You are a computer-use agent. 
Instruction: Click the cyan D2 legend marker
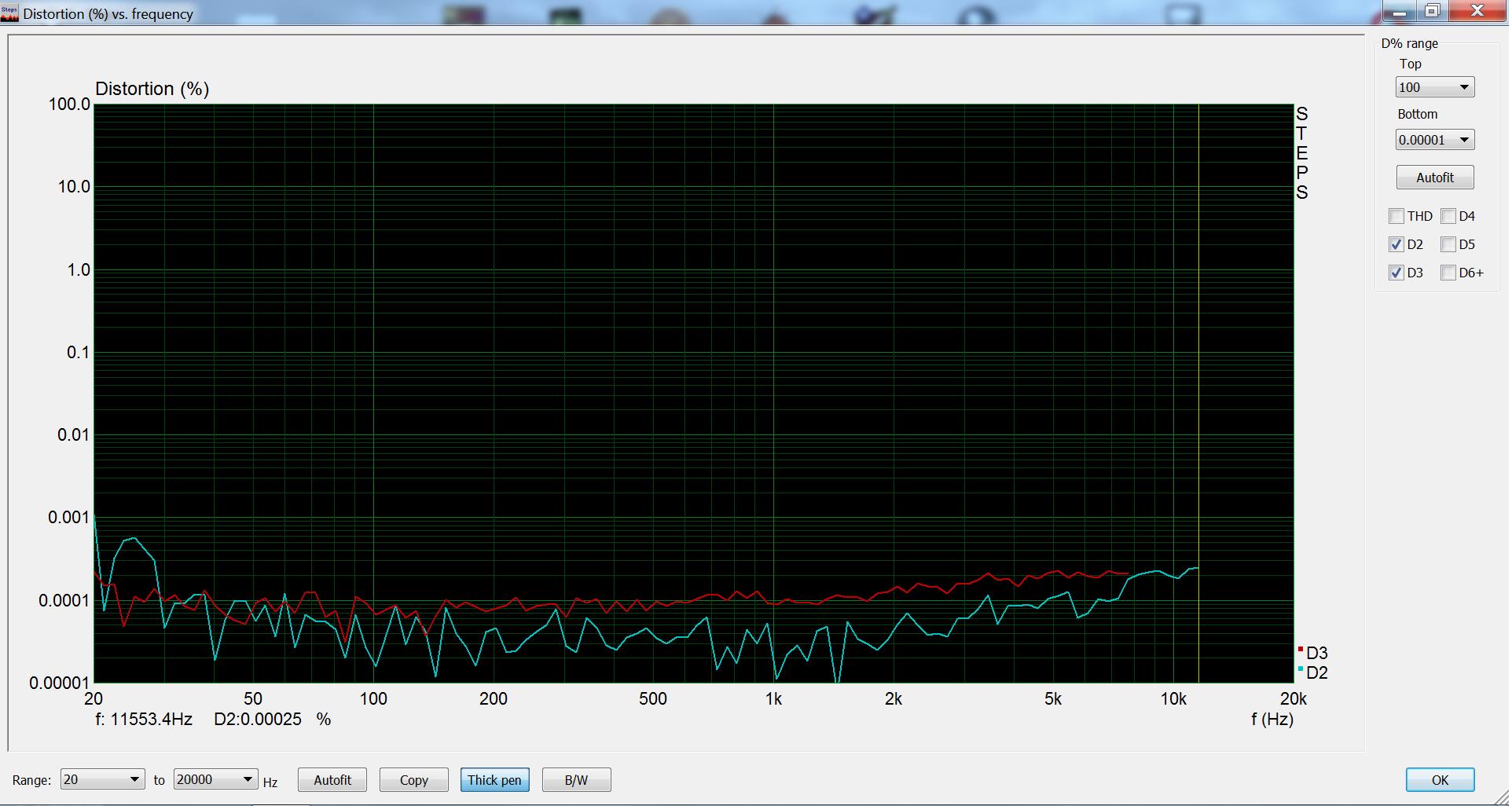[1301, 669]
